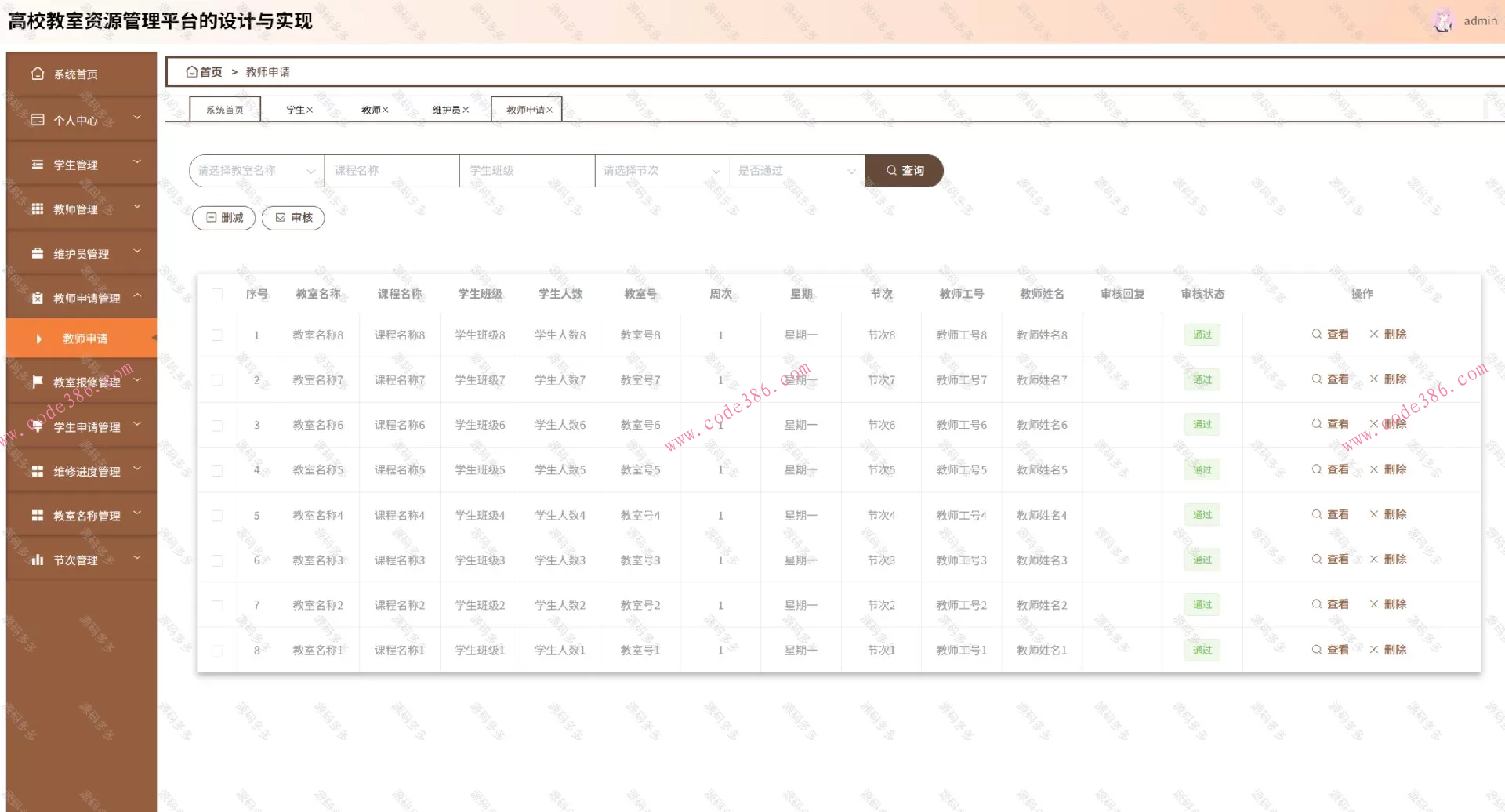Click the flag icon for 教室报修管理
Image resolution: width=1505 pixels, height=812 pixels.
[x=38, y=382]
